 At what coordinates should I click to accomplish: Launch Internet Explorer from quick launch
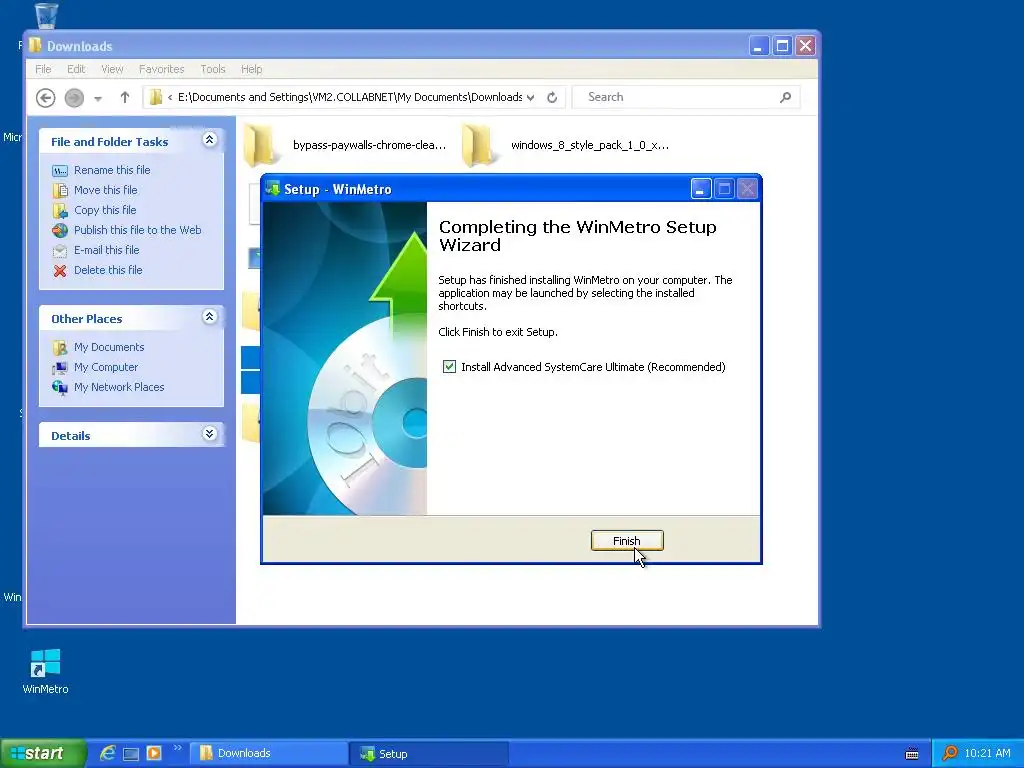coord(107,753)
